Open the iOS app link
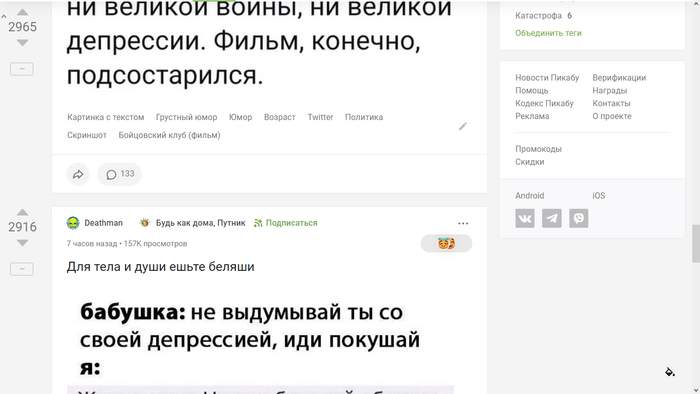The height and width of the screenshot is (394, 700). (599, 196)
